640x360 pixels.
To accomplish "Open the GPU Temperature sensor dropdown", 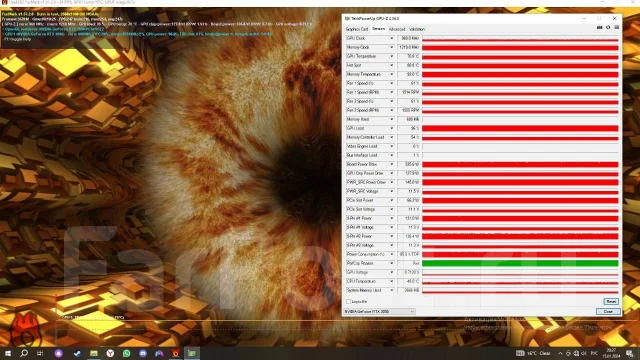I will tap(391, 56).
